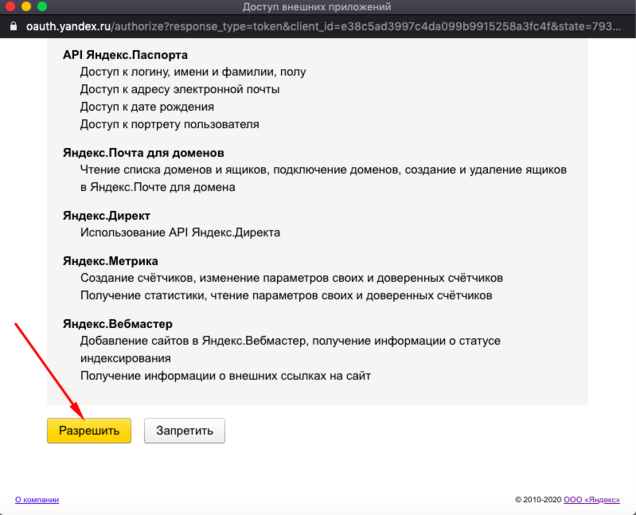Click 'Доступ к дате рождения' line
Screen dimensions: 636x515
pyautogui.click(x=147, y=107)
